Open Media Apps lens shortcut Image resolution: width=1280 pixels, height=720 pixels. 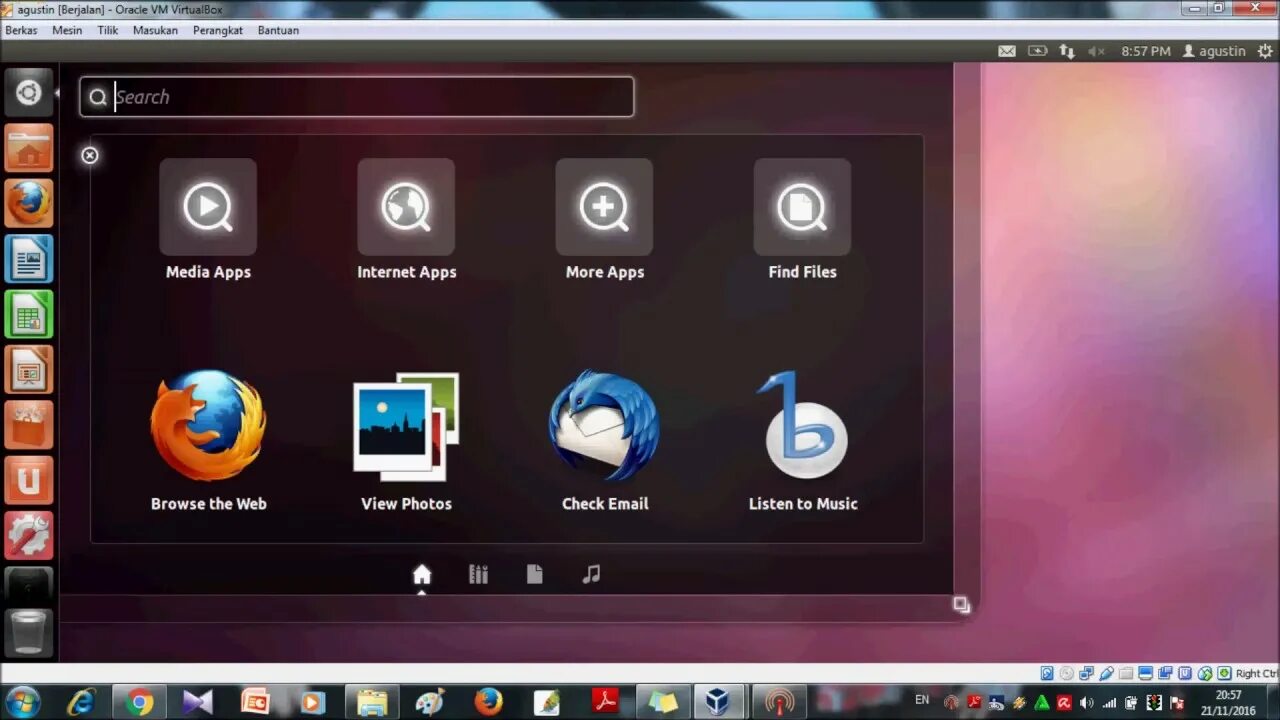point(208,219)
